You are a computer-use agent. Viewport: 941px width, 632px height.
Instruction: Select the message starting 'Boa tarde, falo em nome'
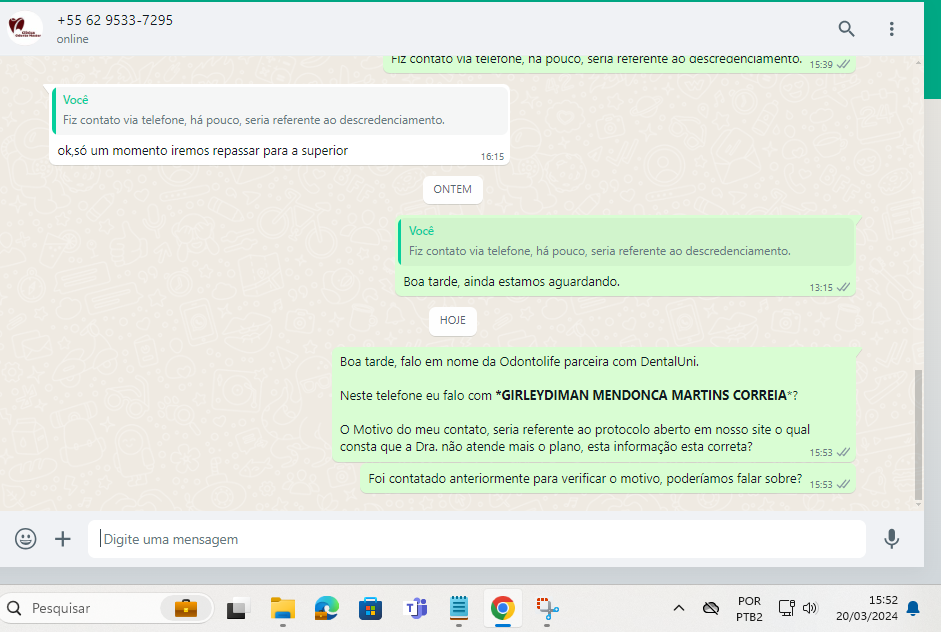point(594,405)
